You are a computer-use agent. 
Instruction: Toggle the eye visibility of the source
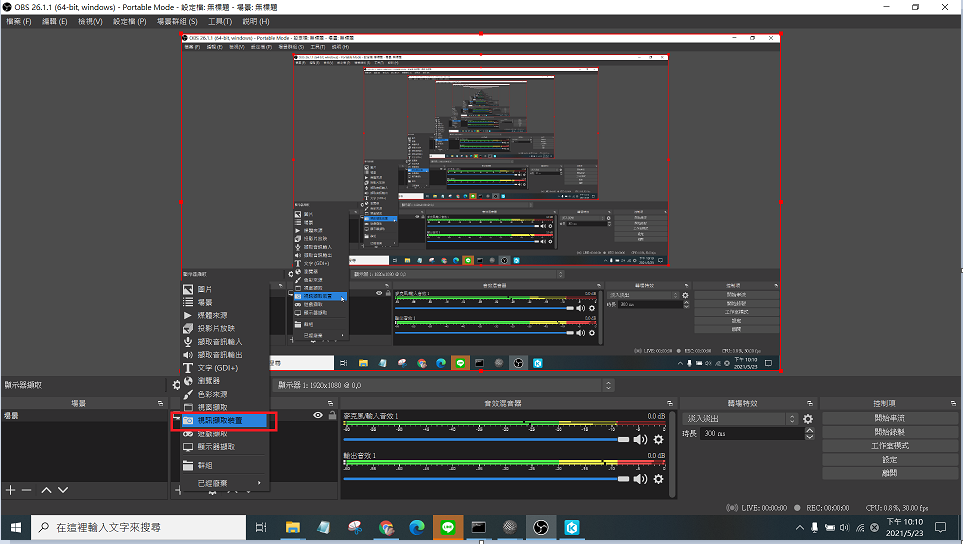tap(318, 415)
